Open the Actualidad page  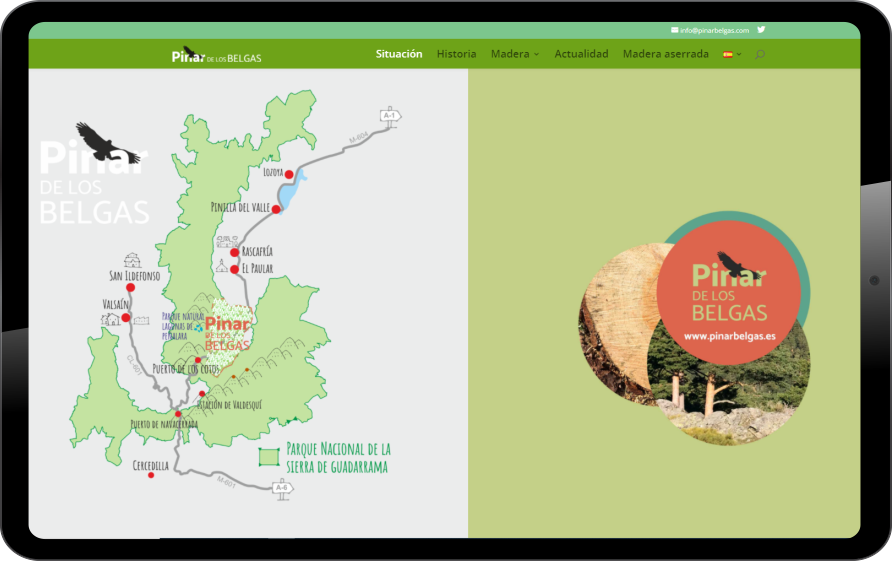pyautogui.click(x=581, y=54)
